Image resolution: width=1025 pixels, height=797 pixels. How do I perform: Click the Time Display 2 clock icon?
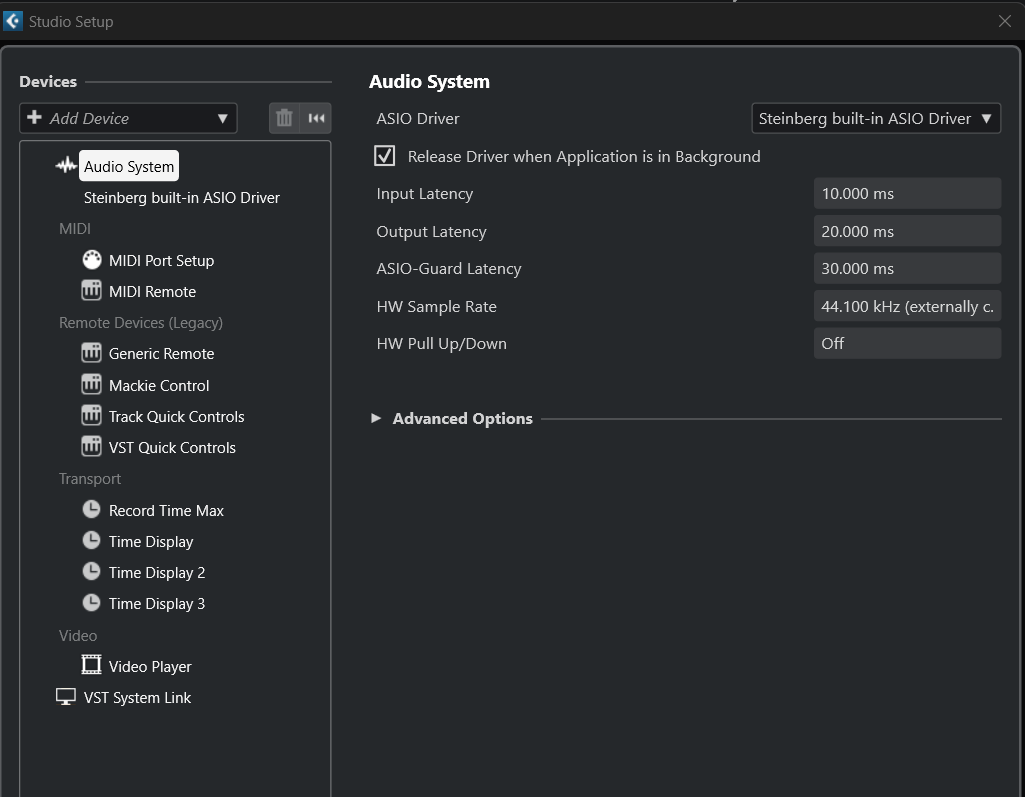tap(92, 572)
